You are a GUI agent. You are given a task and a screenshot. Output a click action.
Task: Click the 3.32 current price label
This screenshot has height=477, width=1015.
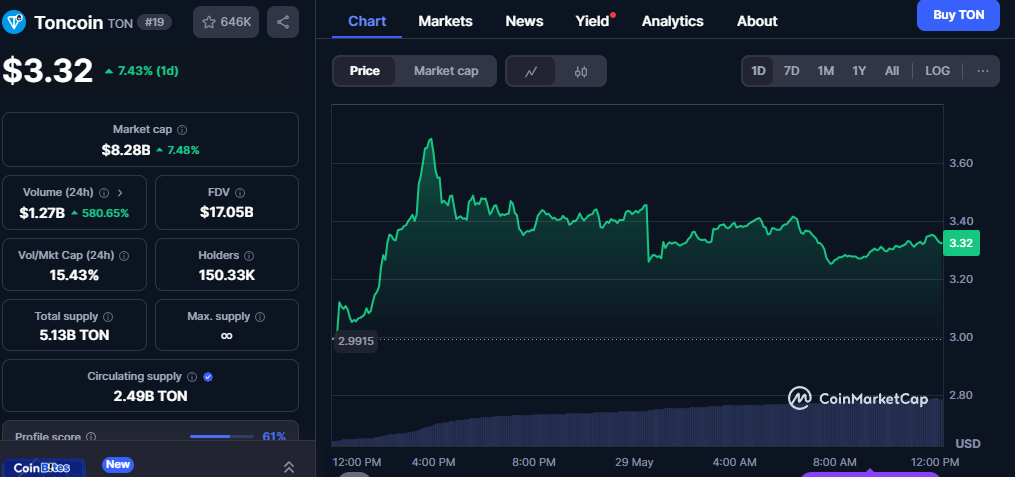pos(961,243)
